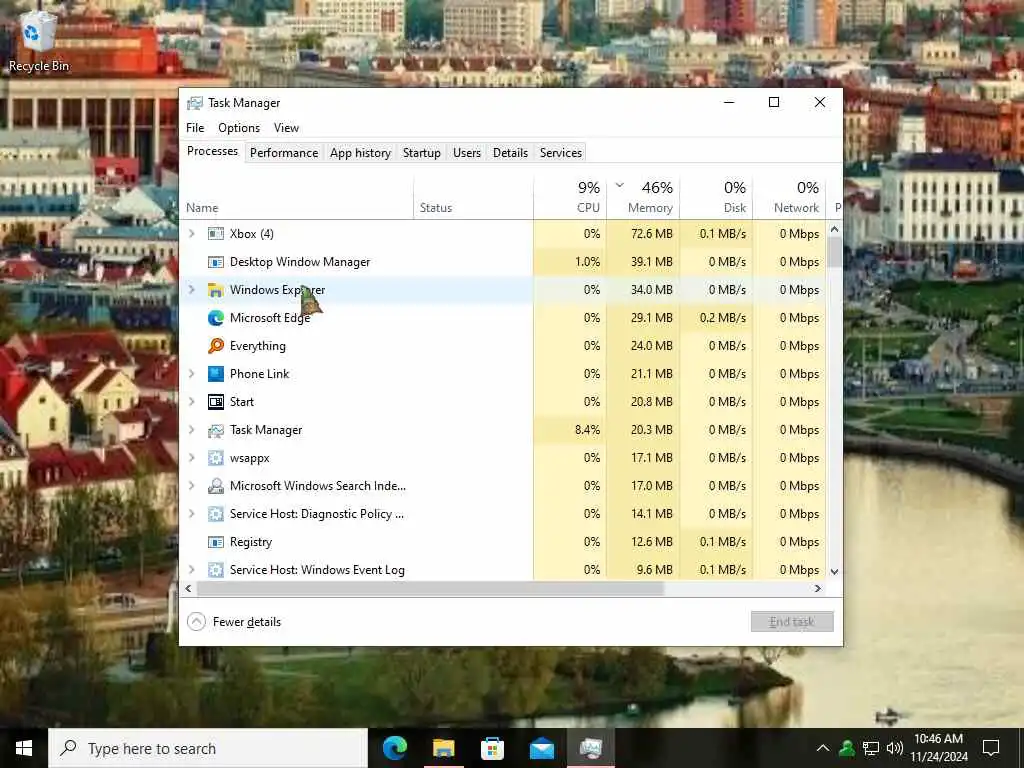
Task: Open the Recycle Bin desktop icon
Action: pyautogui.click(x=39, y=40)
